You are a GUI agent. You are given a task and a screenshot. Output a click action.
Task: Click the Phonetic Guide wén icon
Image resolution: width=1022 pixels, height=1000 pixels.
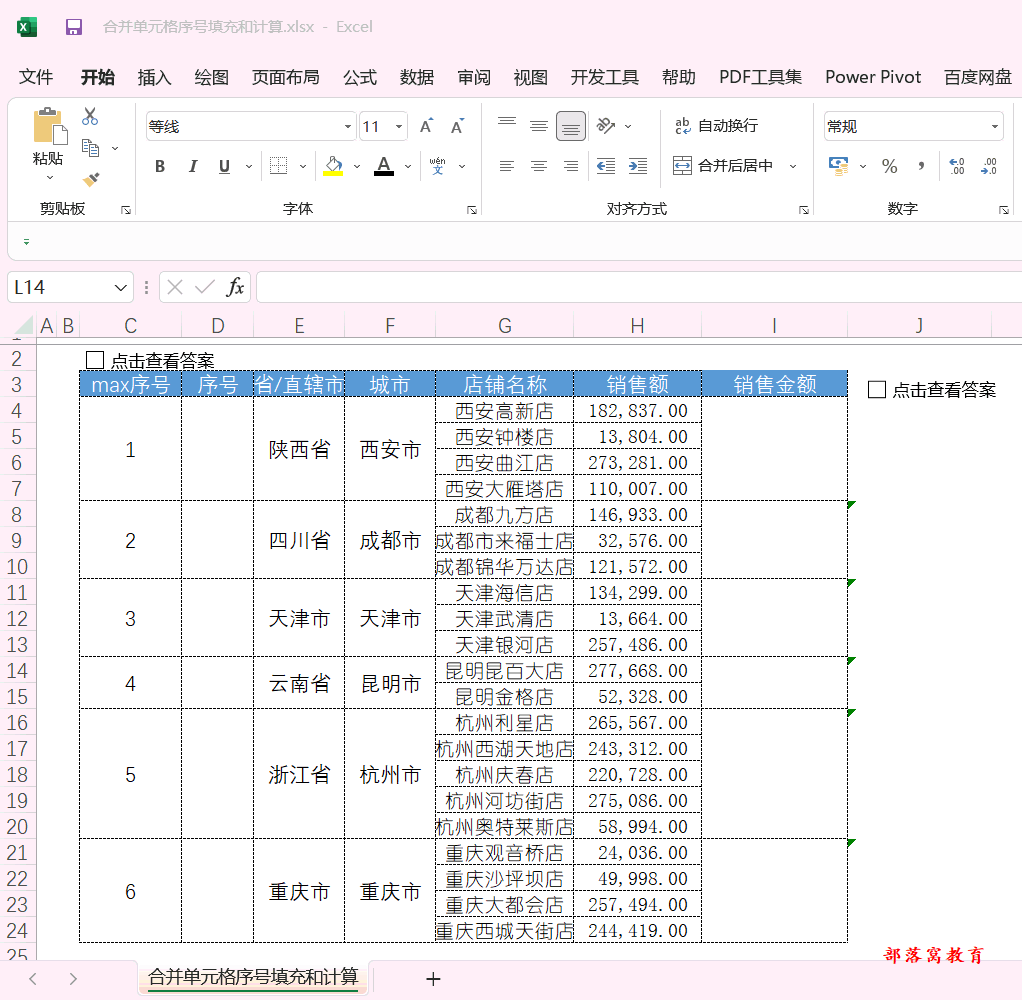(x=437, y=166)
